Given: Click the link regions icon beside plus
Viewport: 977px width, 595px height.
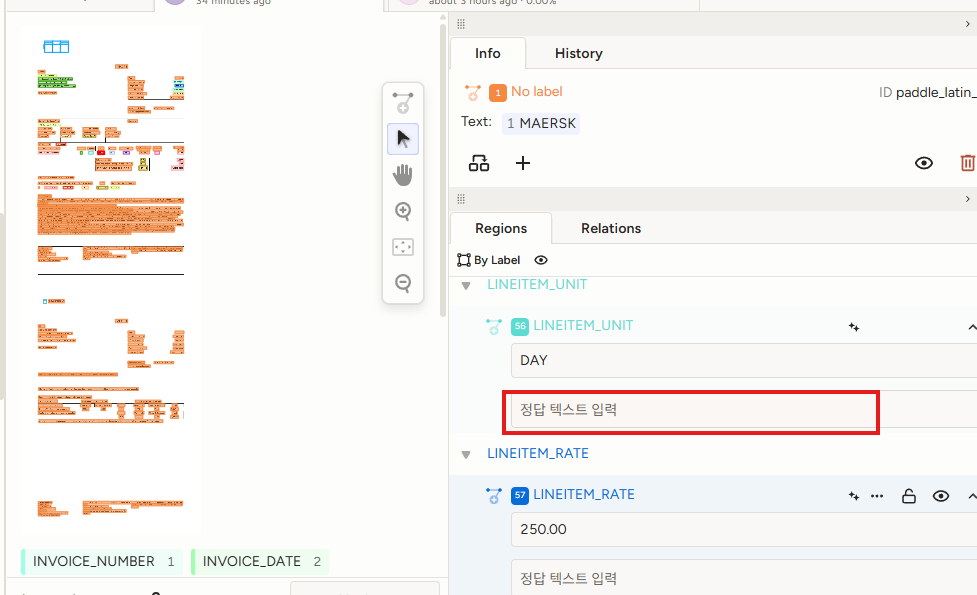Looking at the screenshot, I should [479, 163].
